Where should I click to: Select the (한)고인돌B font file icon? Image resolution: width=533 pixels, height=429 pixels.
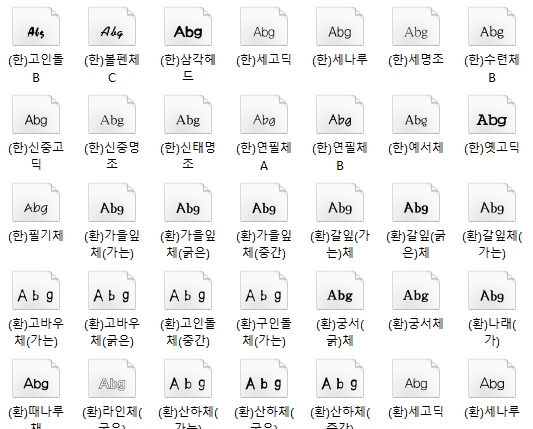36,27
